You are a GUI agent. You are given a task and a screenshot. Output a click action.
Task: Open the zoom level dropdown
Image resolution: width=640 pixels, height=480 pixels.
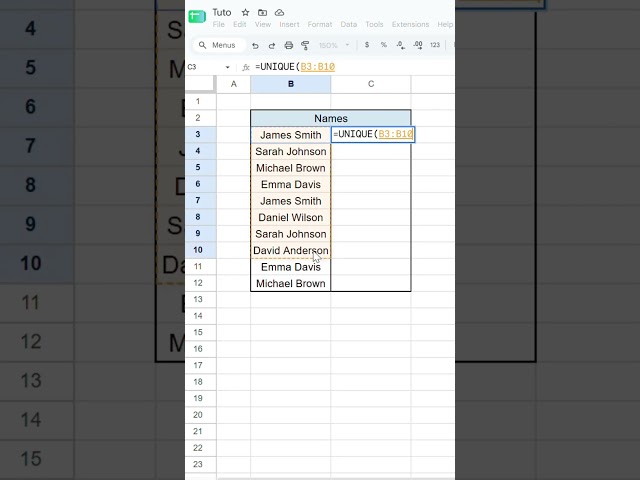point(334,45)
